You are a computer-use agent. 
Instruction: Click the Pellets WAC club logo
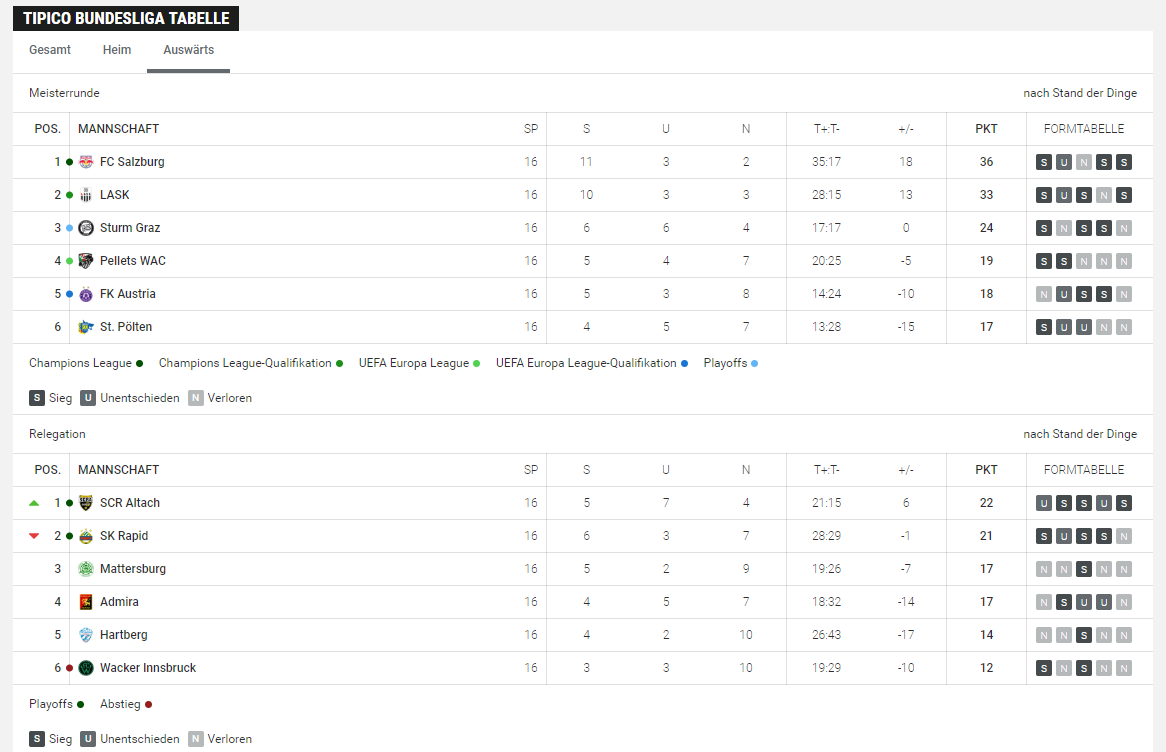tap(86, 260)
